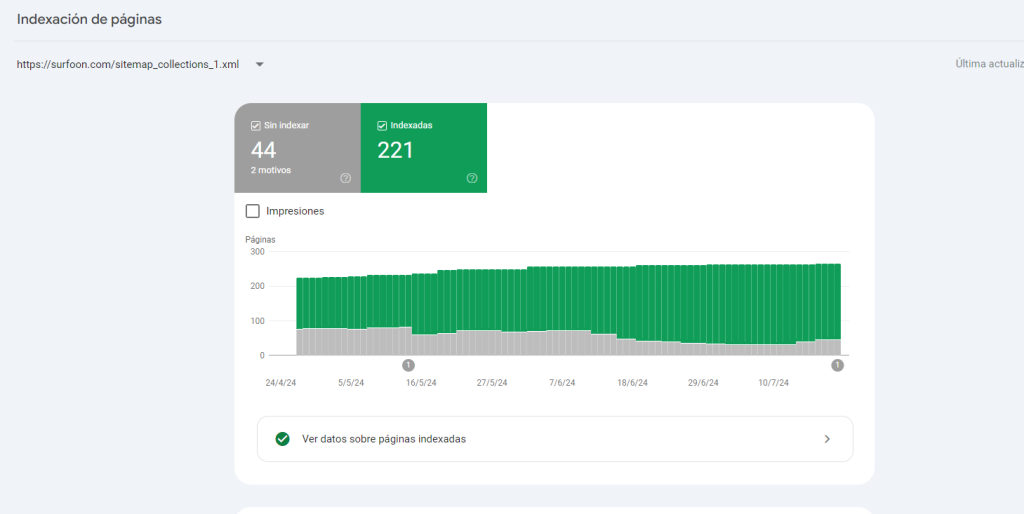The width and height of the screenshot is (1024, 514).
Task: Click the 44 not indexed count
Action: pyautogui.click(x=264, y=151)
